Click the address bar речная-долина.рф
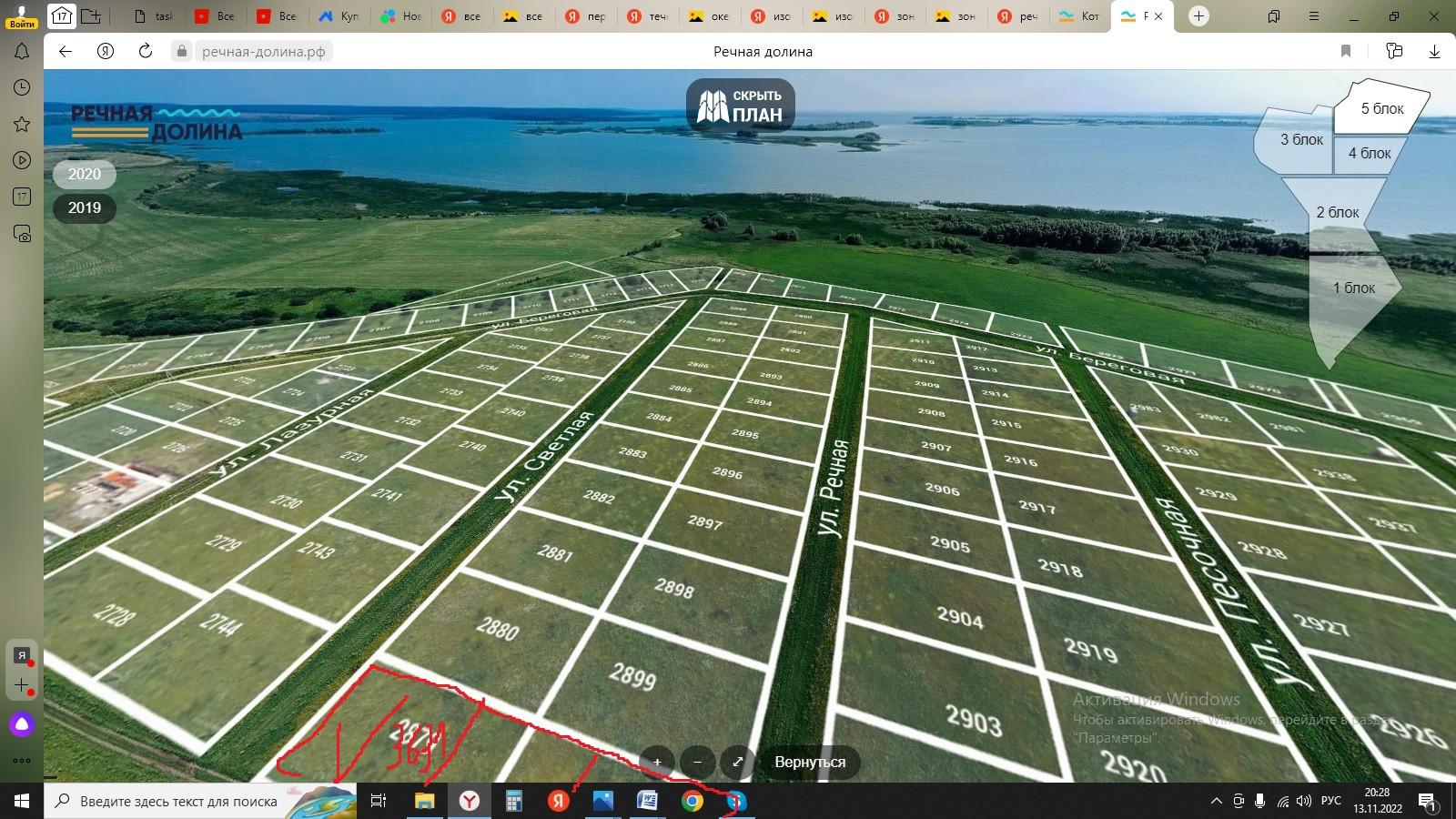The height and width of the screenshot is (819, 1456). pyautogui.click(x=263, y=52)
